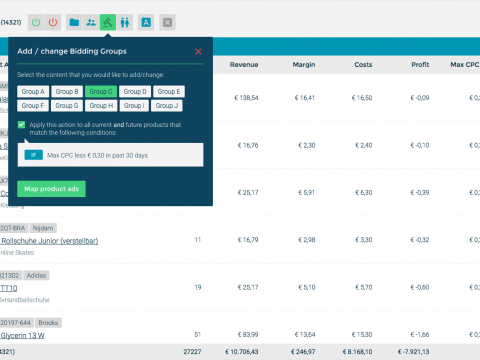Click the green power activate icon
This screenshot has height=360, width=480.
[x=36, y=22]
